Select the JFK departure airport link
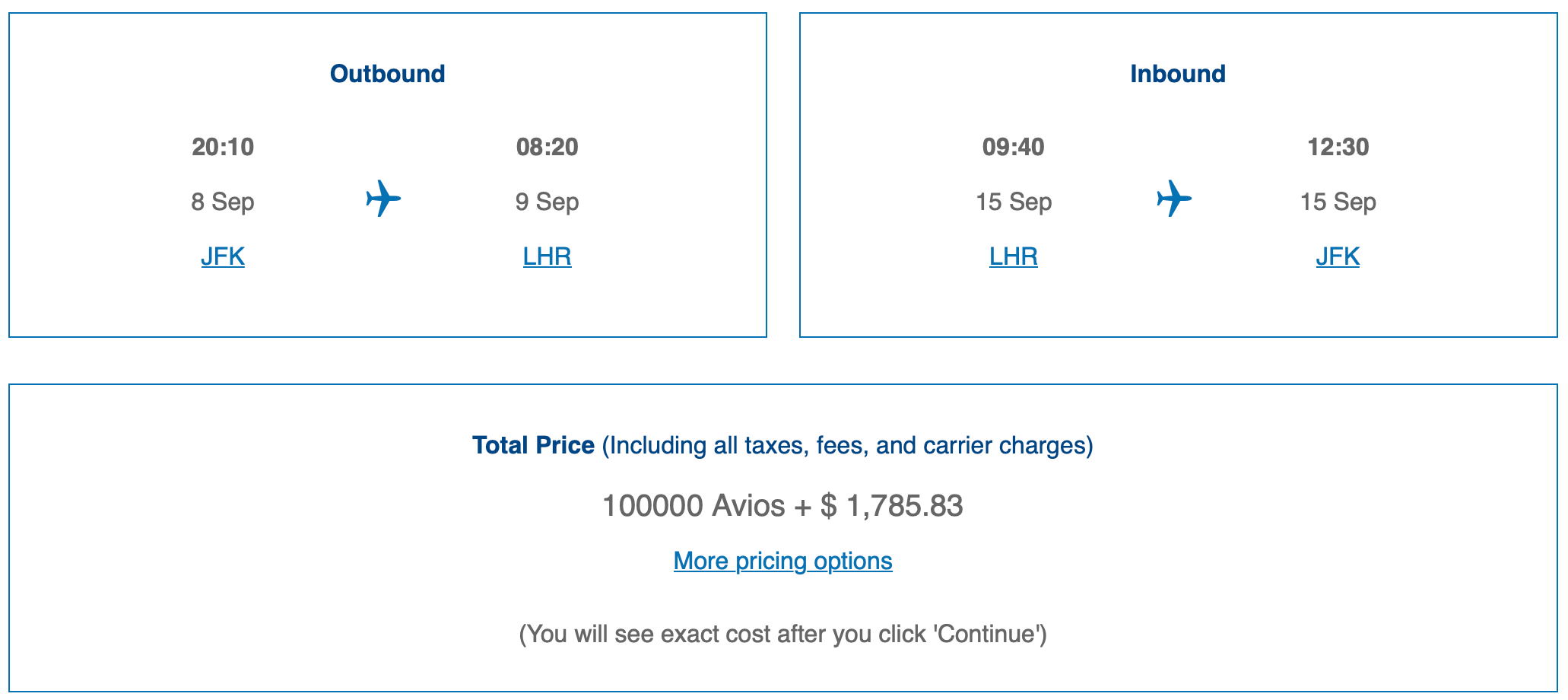The image size is (1568, 700). pos(223,256)
